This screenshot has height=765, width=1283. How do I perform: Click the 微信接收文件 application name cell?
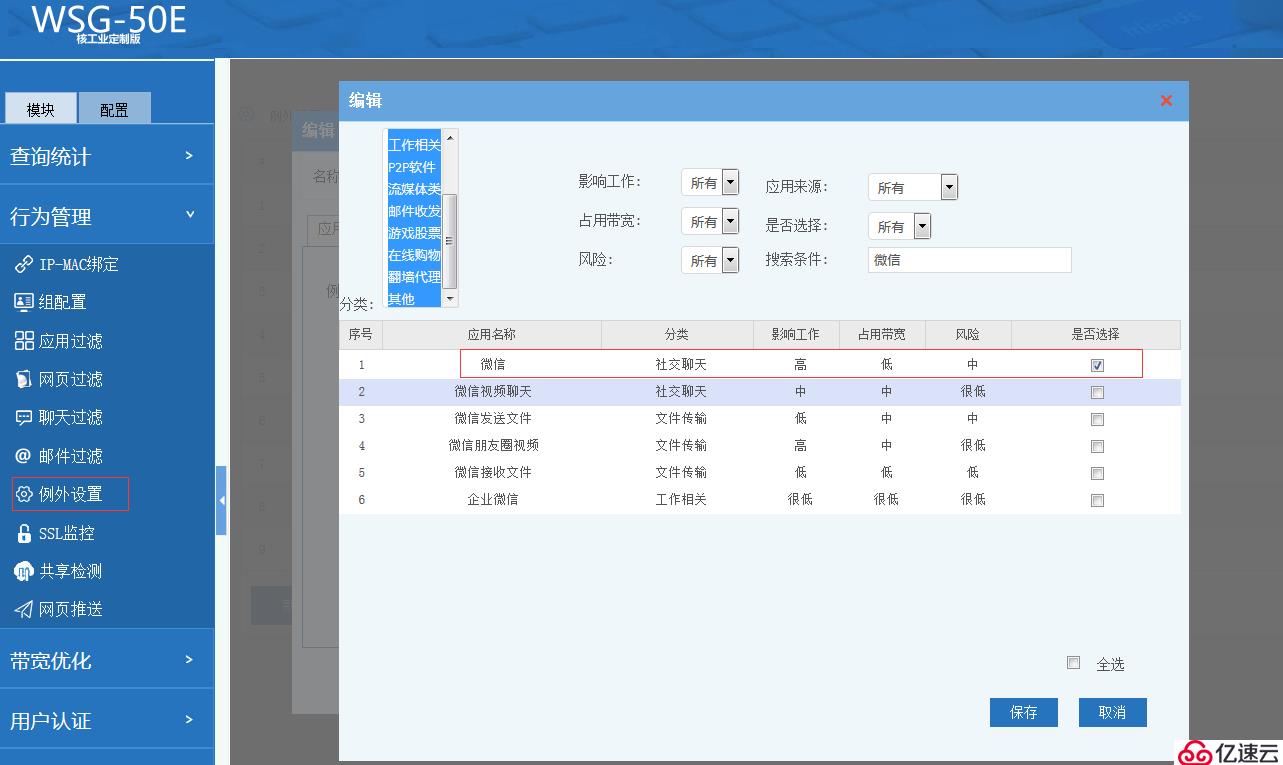(492, 472)
